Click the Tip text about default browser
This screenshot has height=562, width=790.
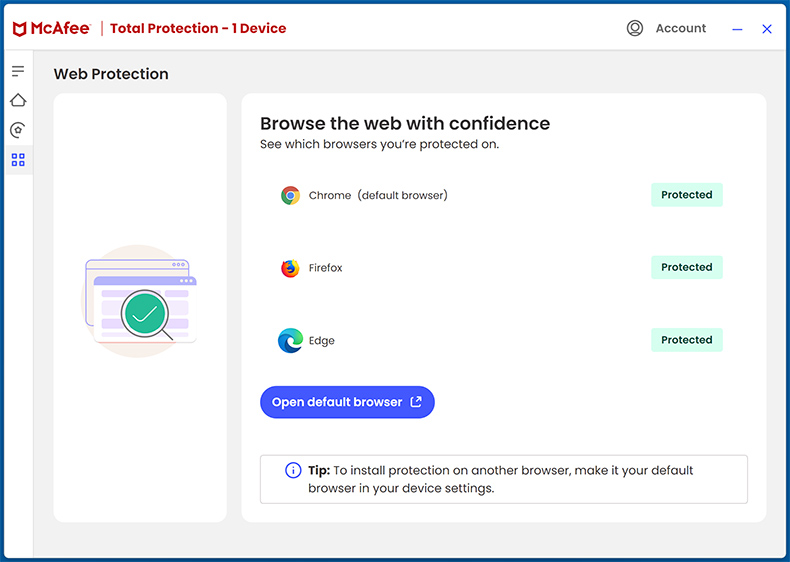(x=501, y=479)
